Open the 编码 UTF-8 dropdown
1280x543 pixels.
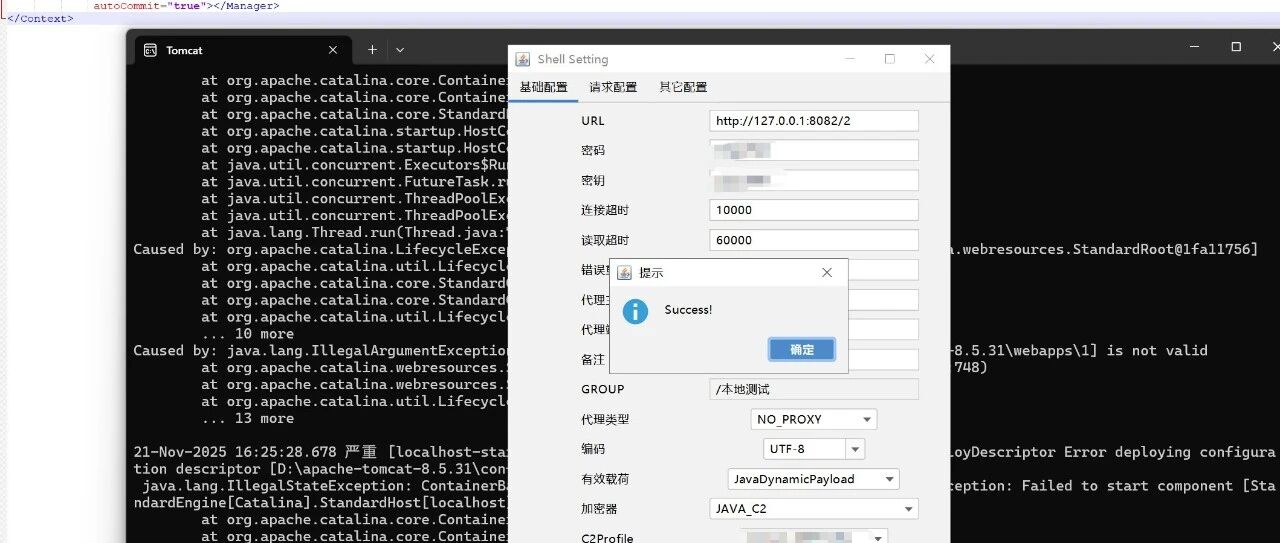(814, 449)
